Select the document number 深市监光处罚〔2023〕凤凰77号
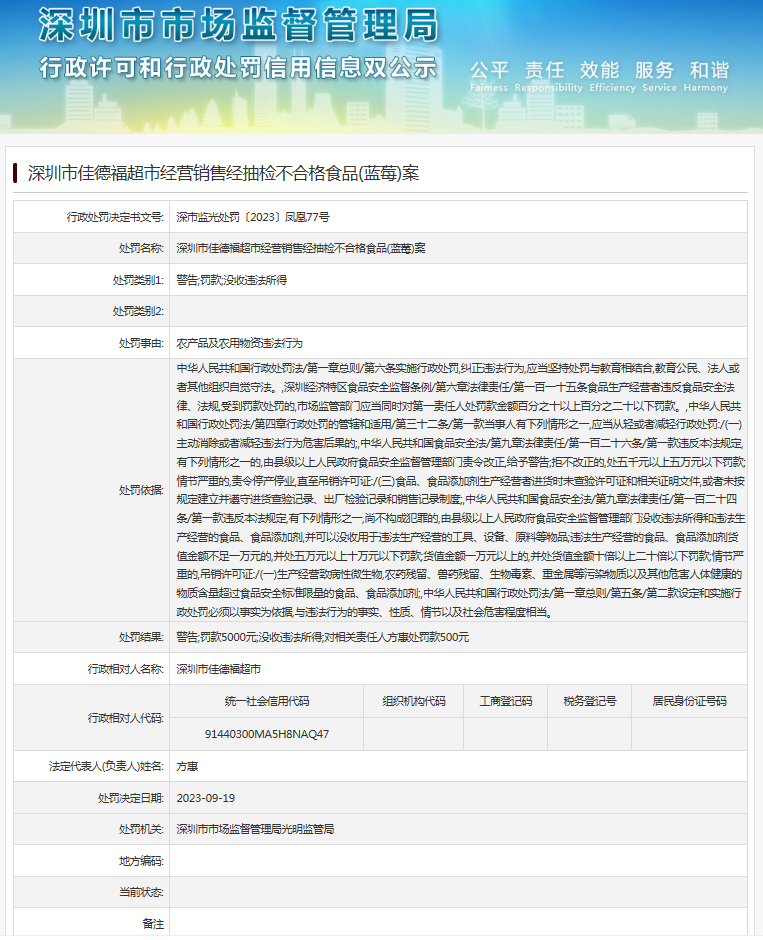763x940 pixels. point(252,217)
